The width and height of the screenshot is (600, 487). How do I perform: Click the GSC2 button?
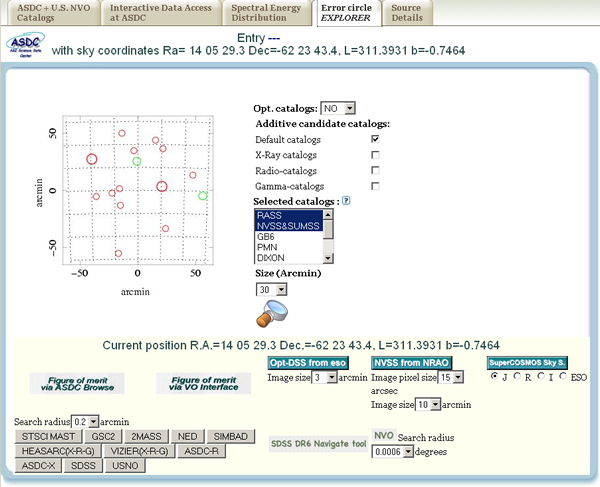pos(103,437)
